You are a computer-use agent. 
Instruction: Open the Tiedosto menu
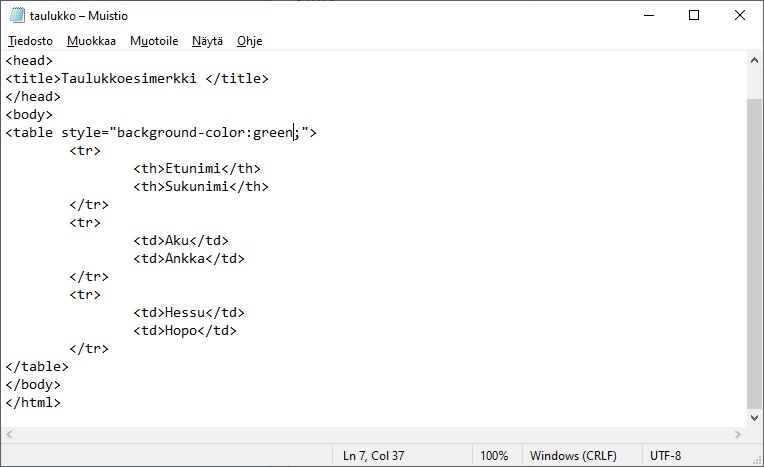click(29, 41)
